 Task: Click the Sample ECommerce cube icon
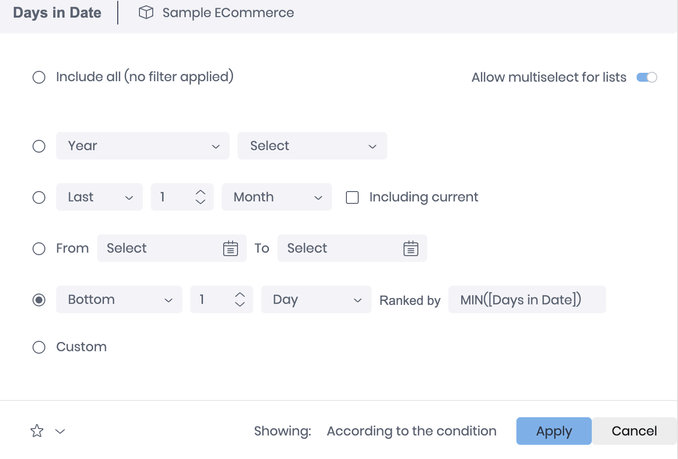pyautogui.click(x=146, y=13)
